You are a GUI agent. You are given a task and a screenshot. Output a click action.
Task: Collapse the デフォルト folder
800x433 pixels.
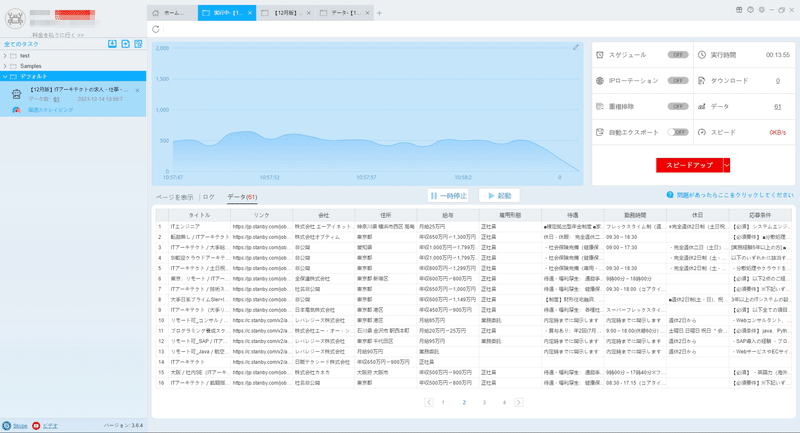(x=5, y=77)
